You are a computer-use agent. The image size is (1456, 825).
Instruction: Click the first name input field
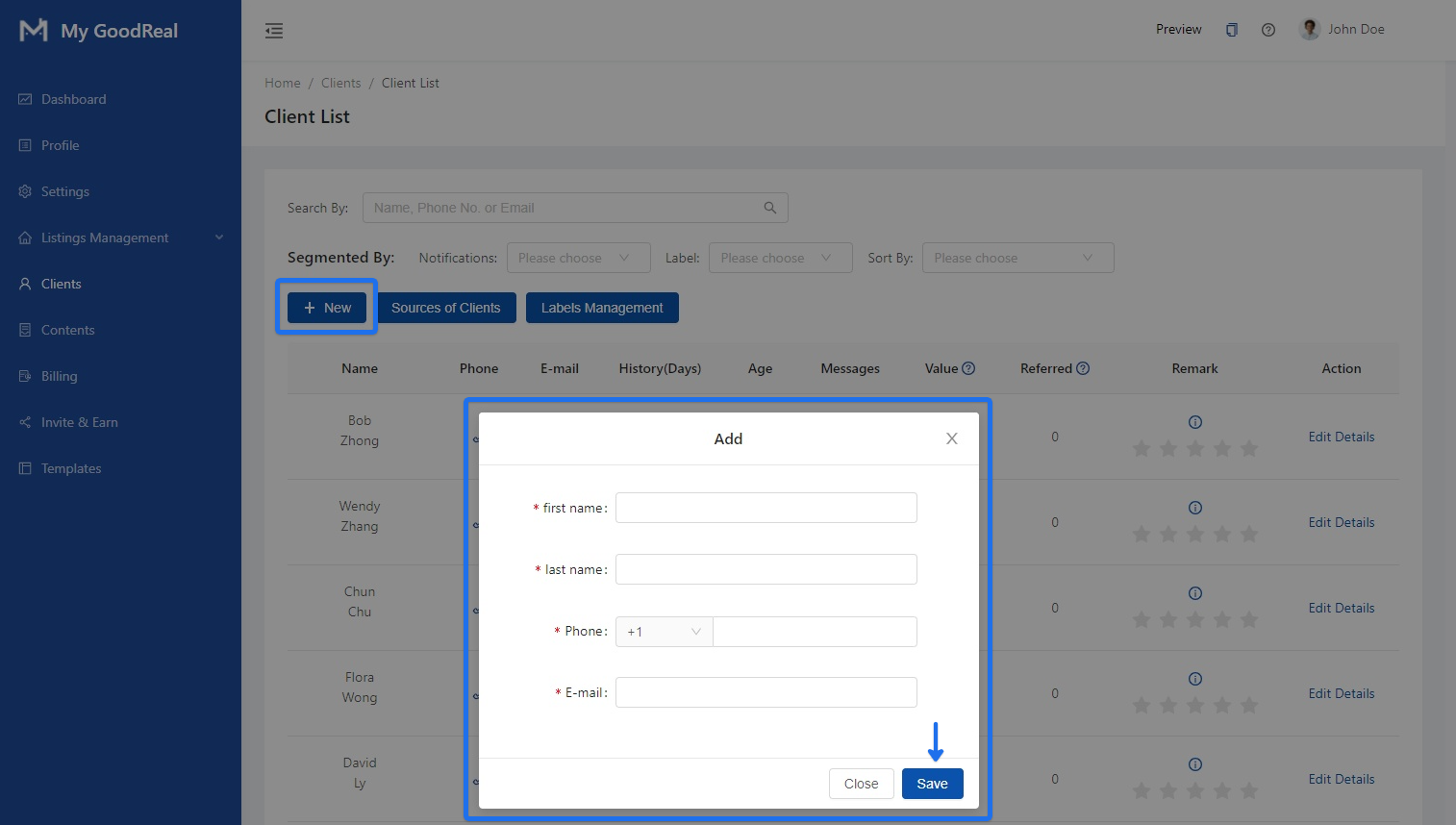pos(766,508)
